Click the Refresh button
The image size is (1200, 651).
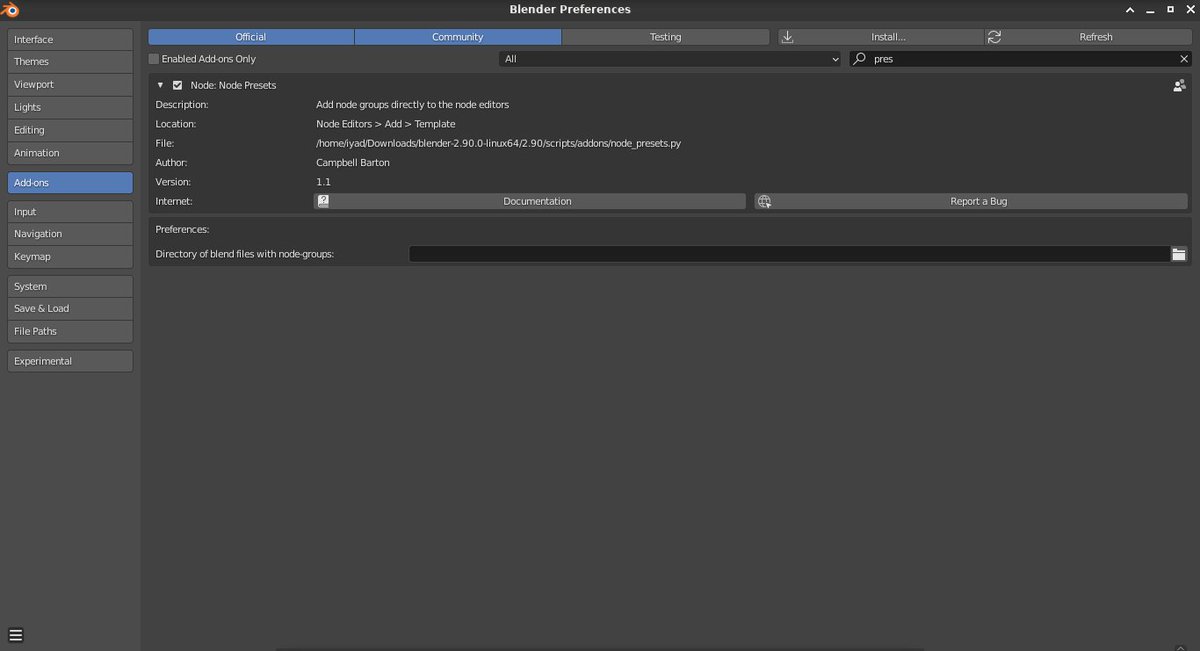pyautogui.click(x=1088, y=37)
